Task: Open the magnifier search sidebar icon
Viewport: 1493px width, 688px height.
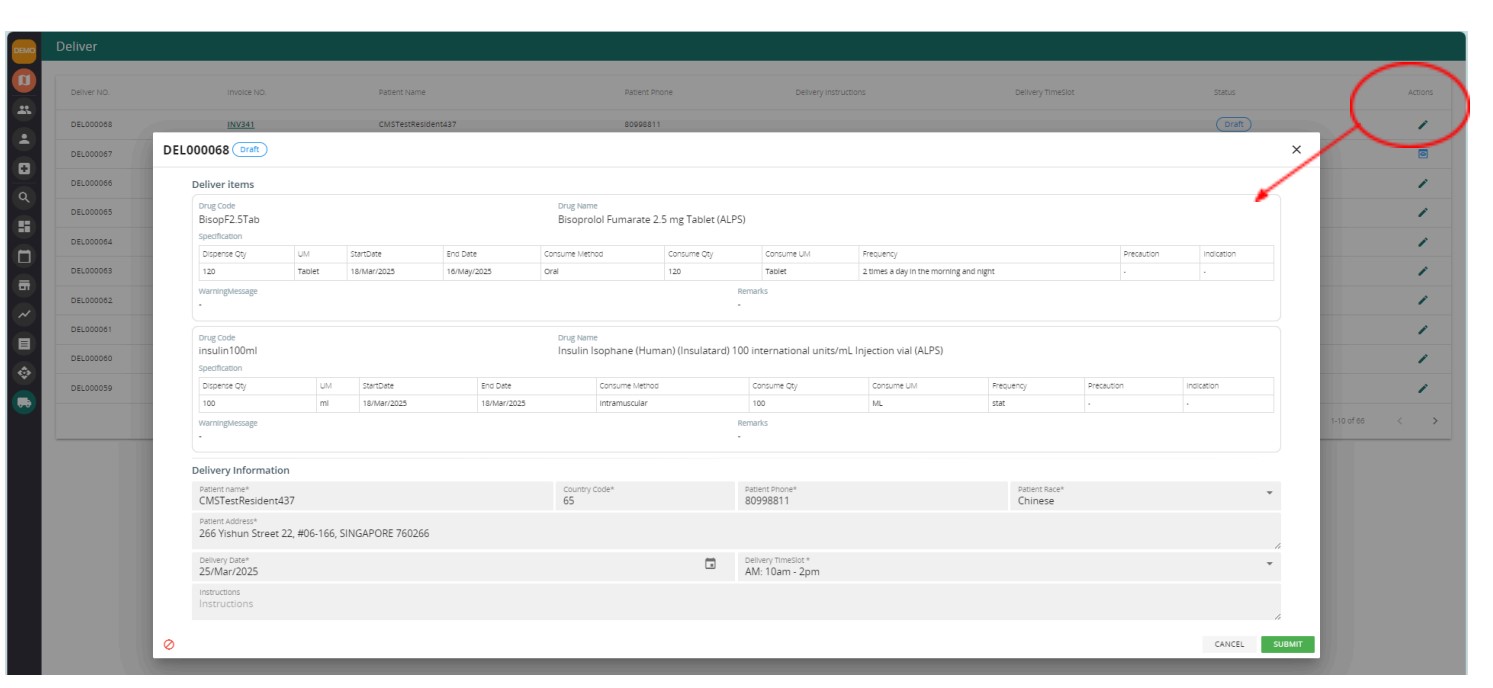Action: click(24, 198)
